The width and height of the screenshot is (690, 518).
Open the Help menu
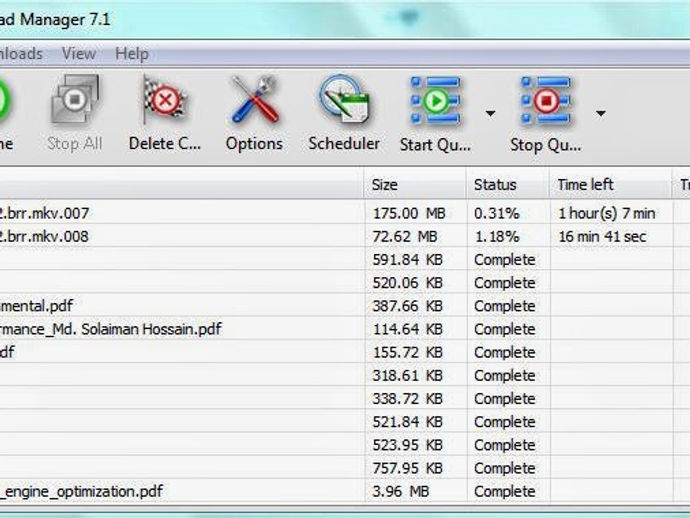(132, 54)
